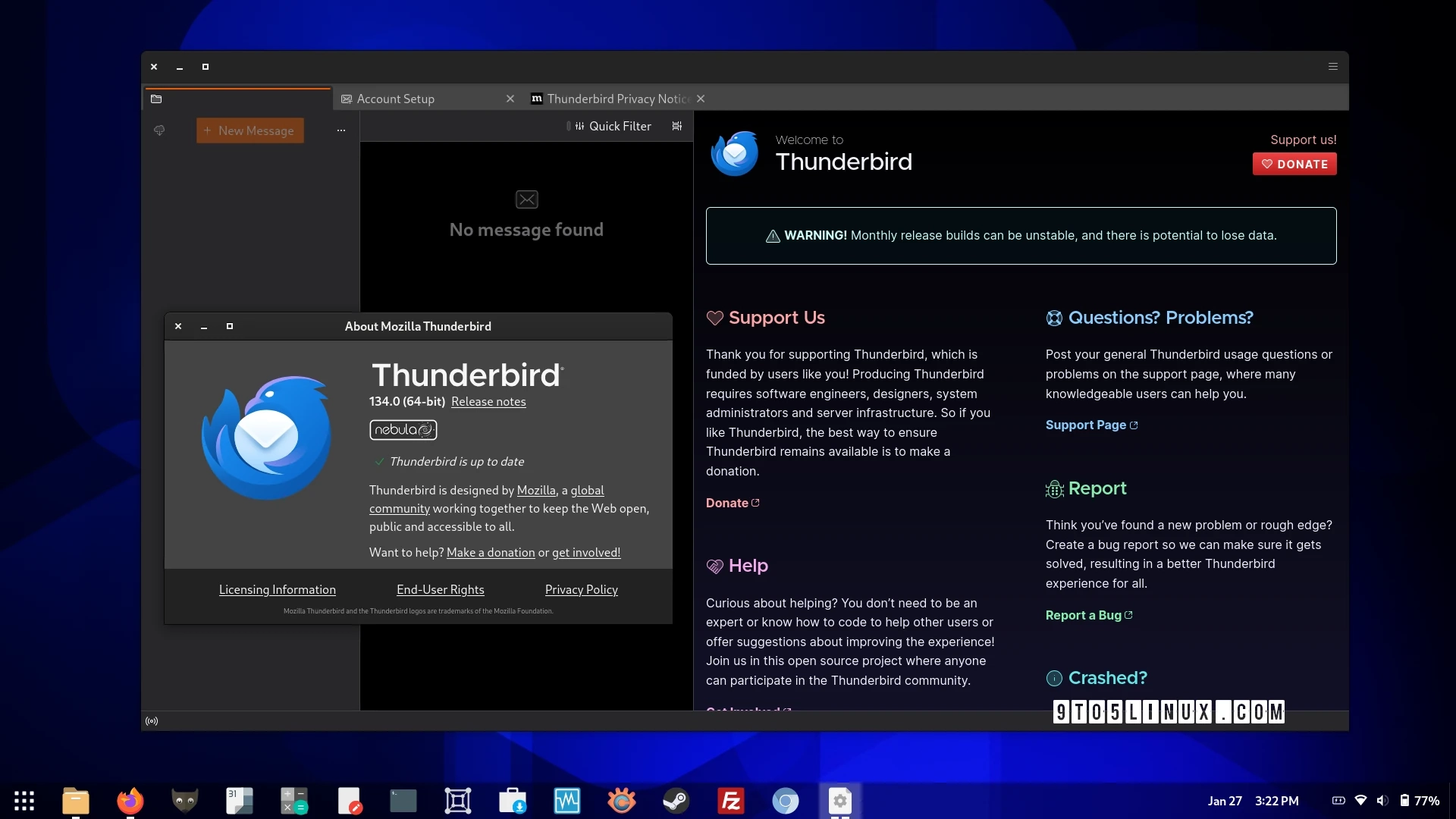Open message list display options icon
The width and height of the screenshot is (1456, 819).
pos(677,126)
